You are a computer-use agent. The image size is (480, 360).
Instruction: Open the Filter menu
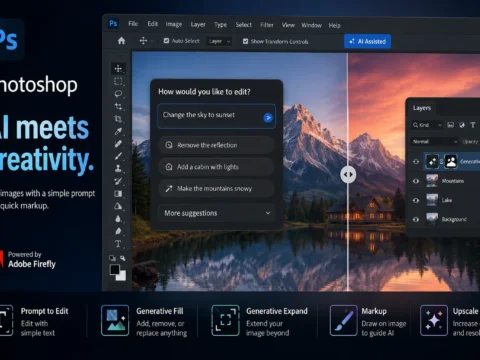click(x=267, y=25)
